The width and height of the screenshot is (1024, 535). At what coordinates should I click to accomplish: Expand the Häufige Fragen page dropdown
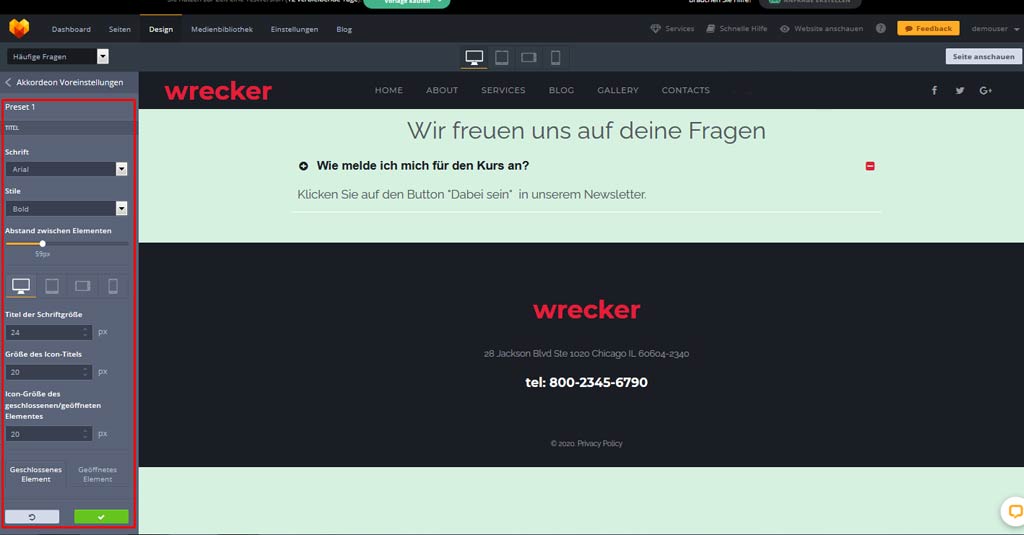tap(103, 57)
